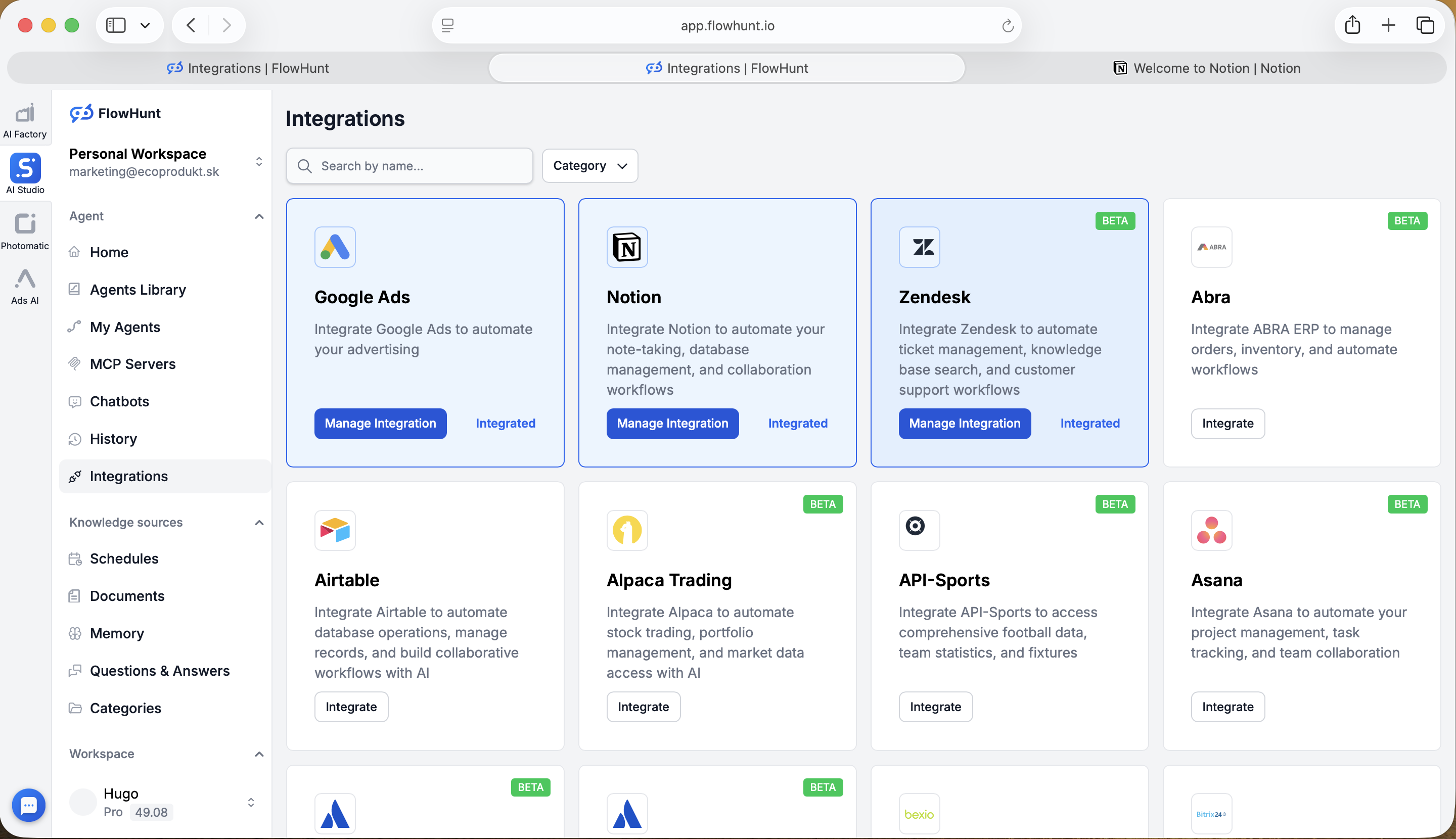Image resolution: width=1456 pixels, height=839 pixels.
Task: Open AI Studio in the left rail
Action: tap(25, 173)
